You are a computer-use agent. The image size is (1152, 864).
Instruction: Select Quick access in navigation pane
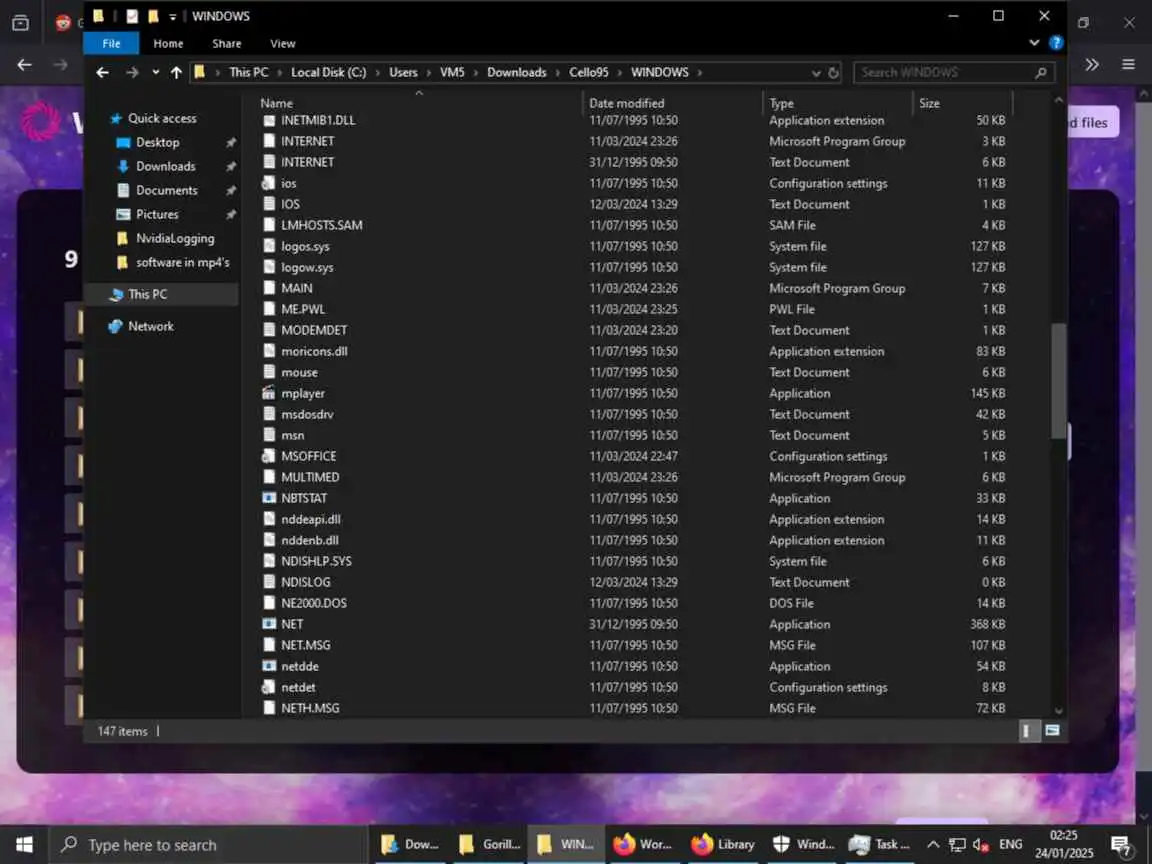point(162,118)
